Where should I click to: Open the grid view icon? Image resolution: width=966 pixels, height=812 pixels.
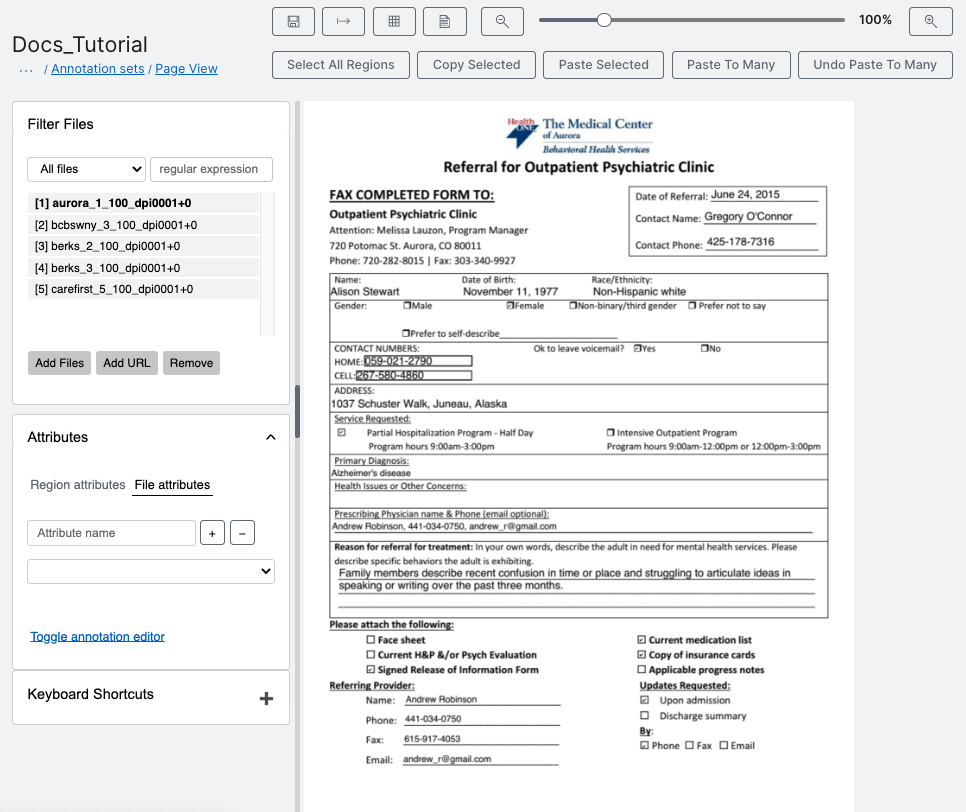394,21
